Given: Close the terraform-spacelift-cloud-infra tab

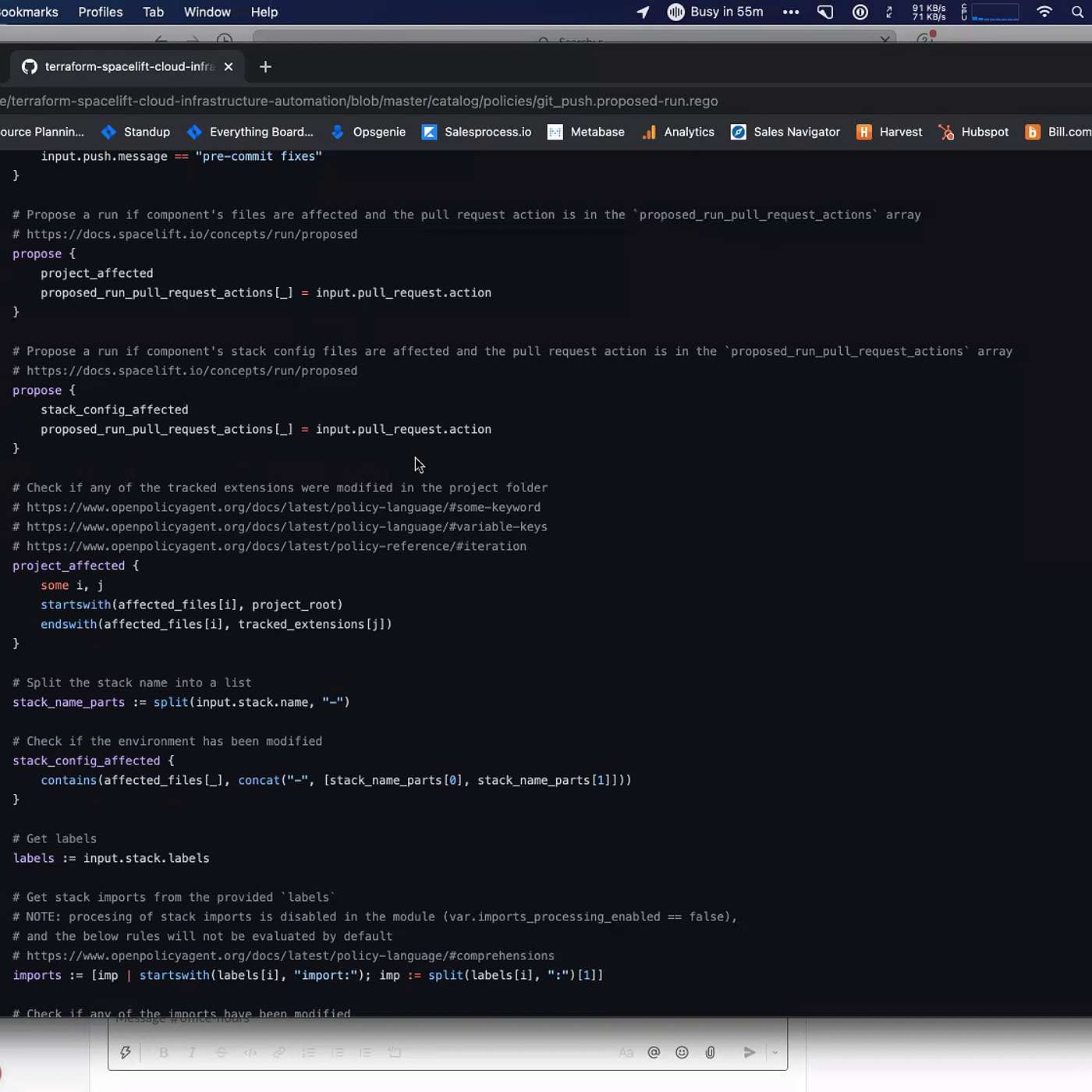Looking at the screenshot, I should pyautogui.click(x=229, y=67).
